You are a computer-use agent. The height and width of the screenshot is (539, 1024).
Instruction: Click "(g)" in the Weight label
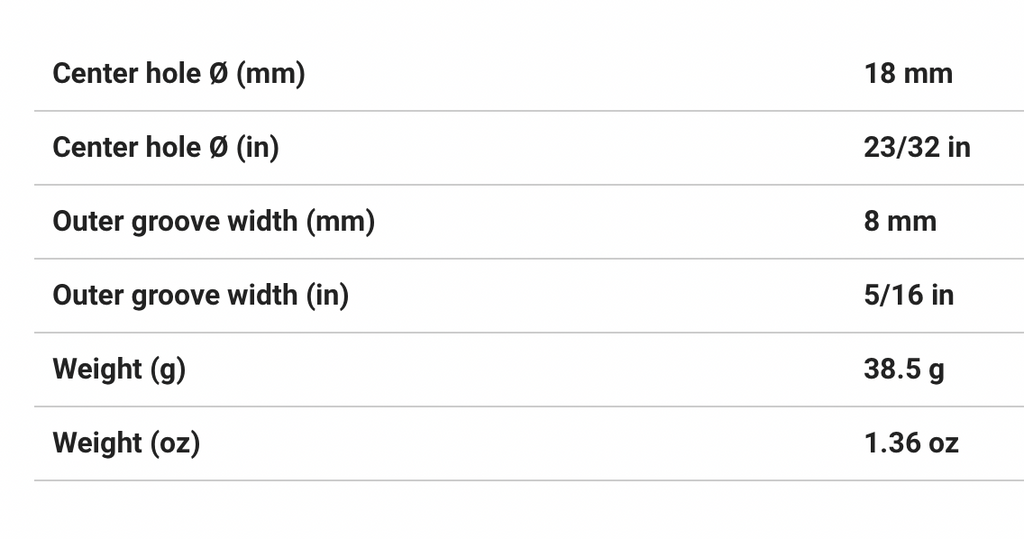168,370
